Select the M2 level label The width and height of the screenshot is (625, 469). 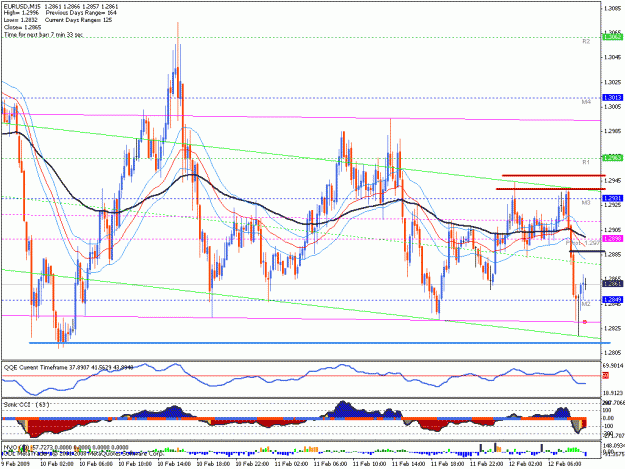pyautogui.click(x=586, y=304)
